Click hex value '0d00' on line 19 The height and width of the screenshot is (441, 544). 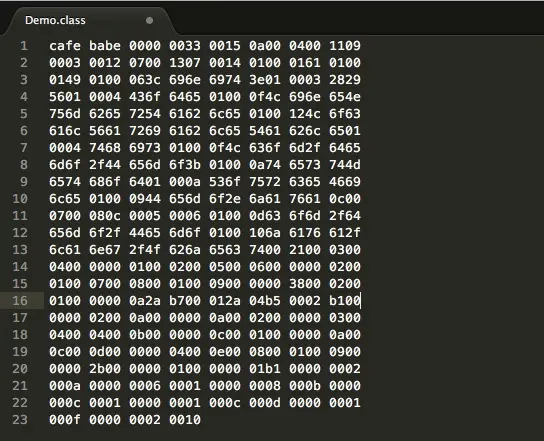click(x=105, y=351)
